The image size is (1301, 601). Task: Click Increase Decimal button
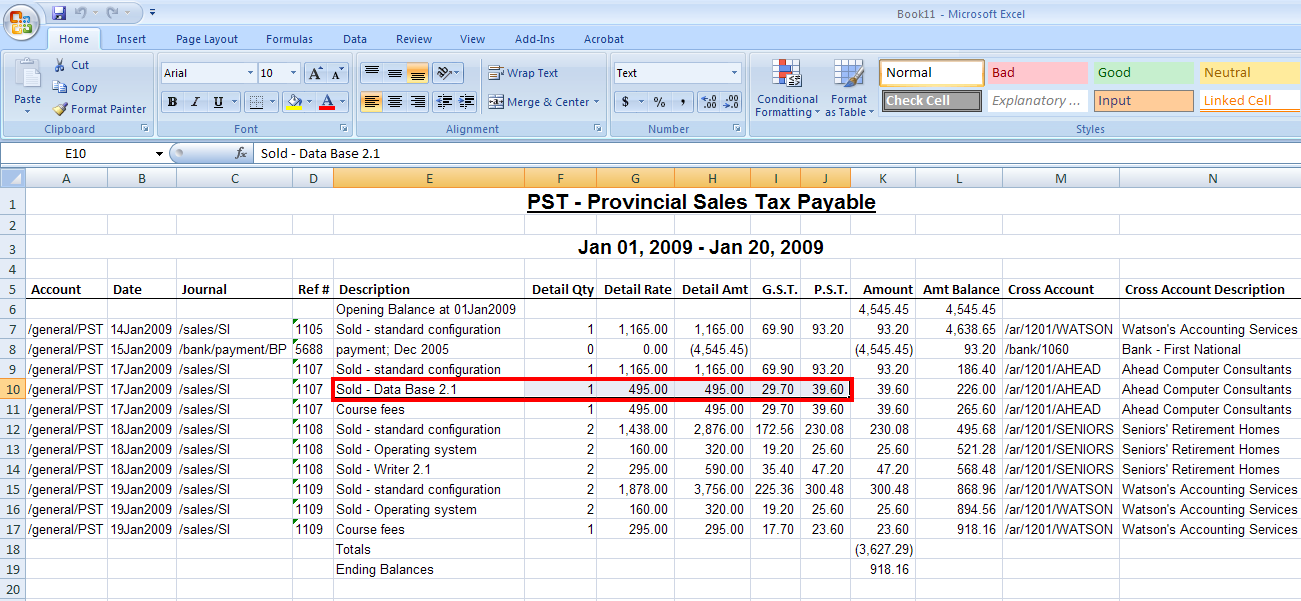[x=709, y=102]
